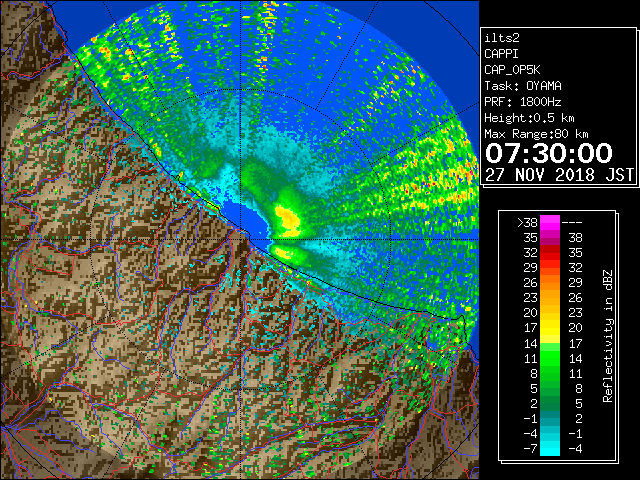Click the magenta >38 dBZ color swatch
This screenshot has width=640, height=480.
(550, 222)
